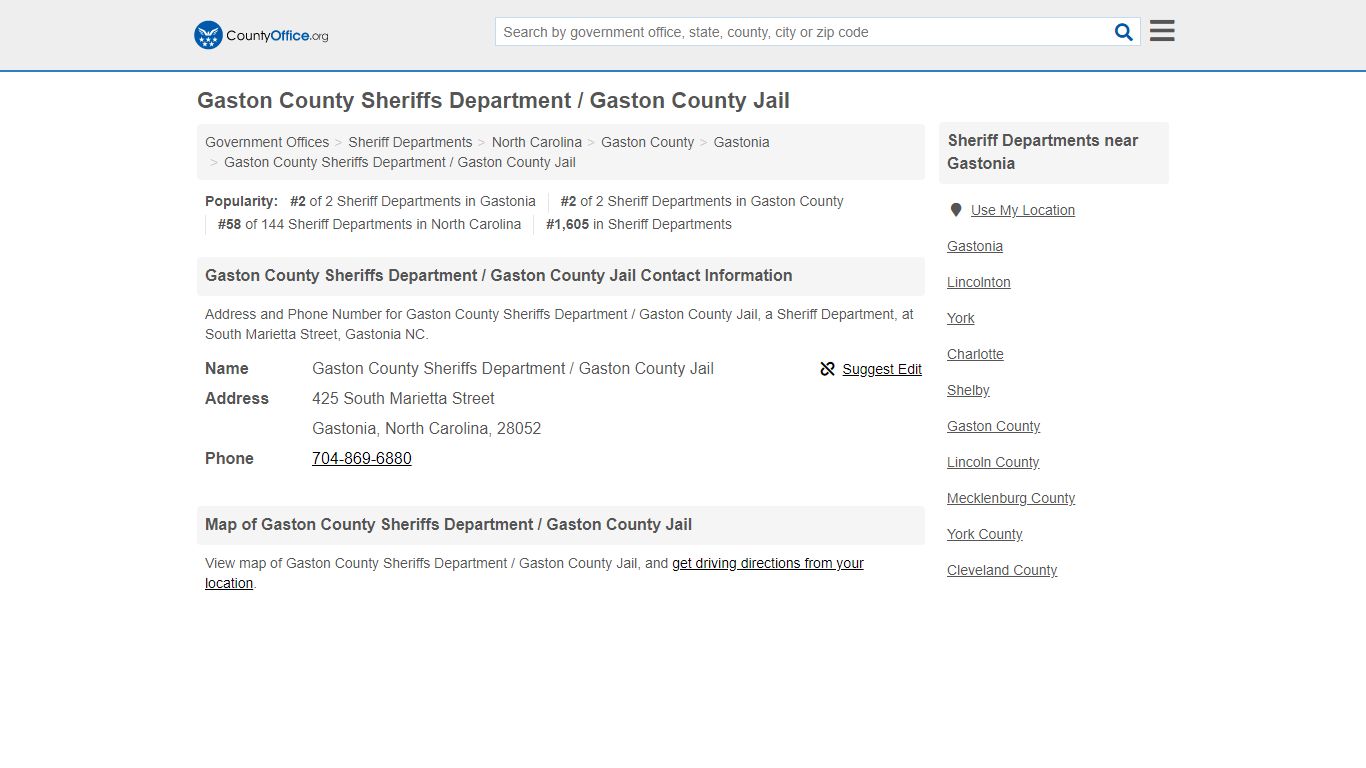Open the hamburger menu icon

point(1162,31)
